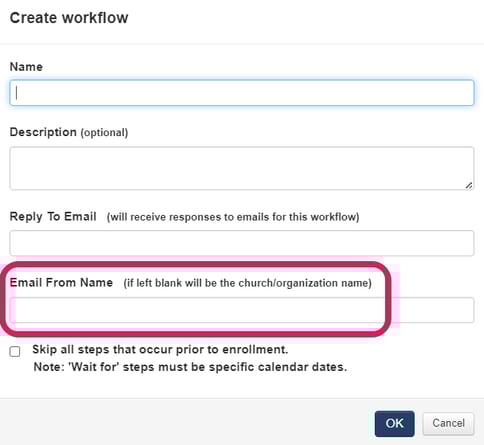The height and width of the screenshot is (445, 484).
Task: Select the Email From Name input box
Action: [242, 310]
